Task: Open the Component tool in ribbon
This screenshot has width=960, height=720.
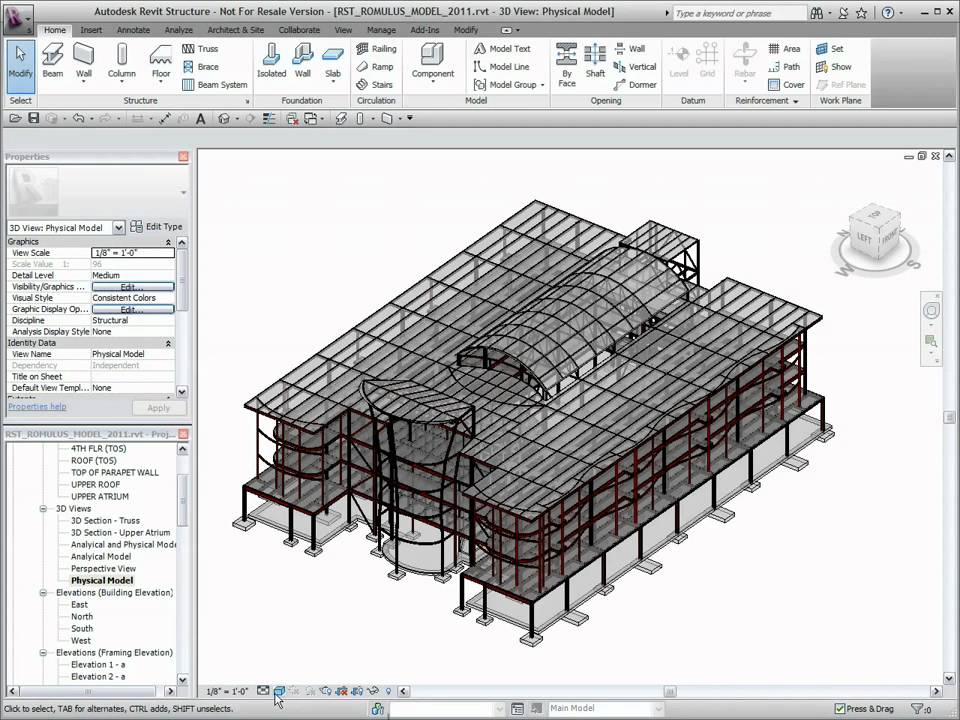Action: click(433, 61)
